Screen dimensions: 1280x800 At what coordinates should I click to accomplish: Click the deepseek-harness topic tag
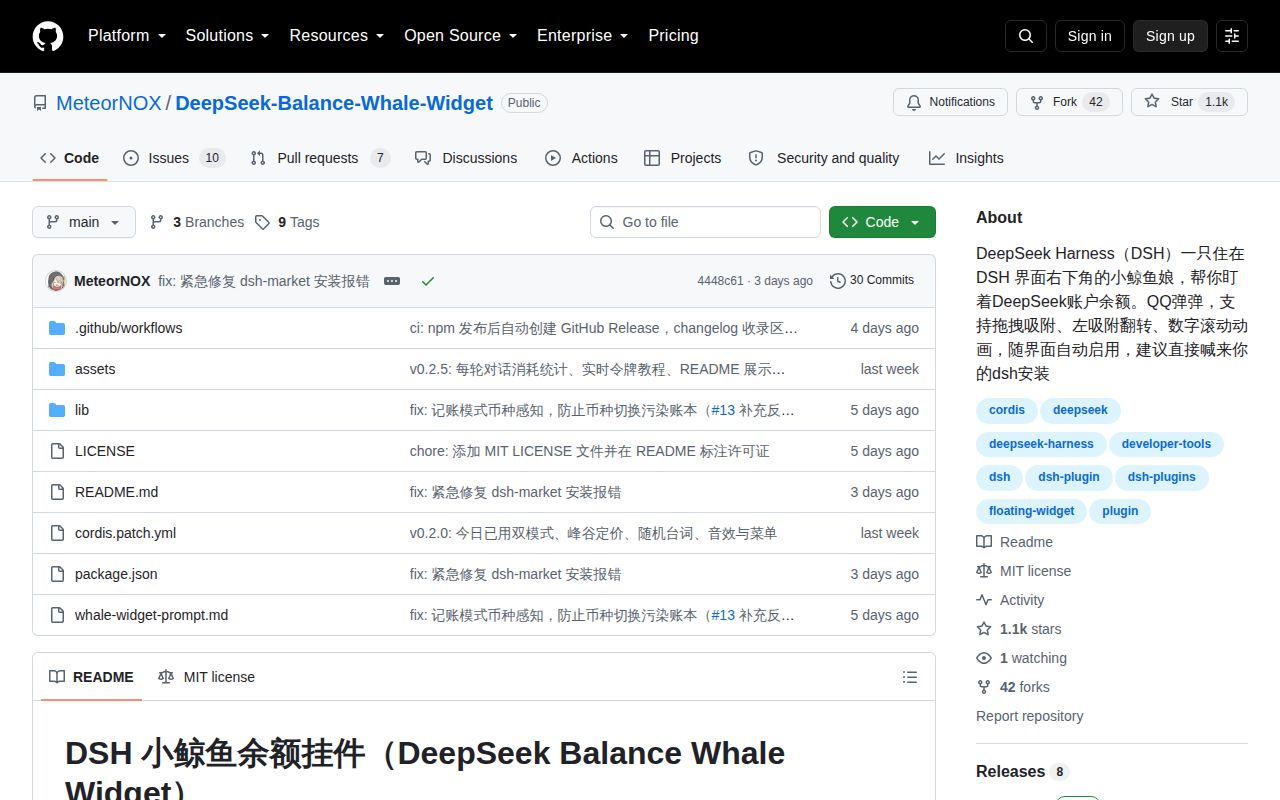coord(1041,444)
